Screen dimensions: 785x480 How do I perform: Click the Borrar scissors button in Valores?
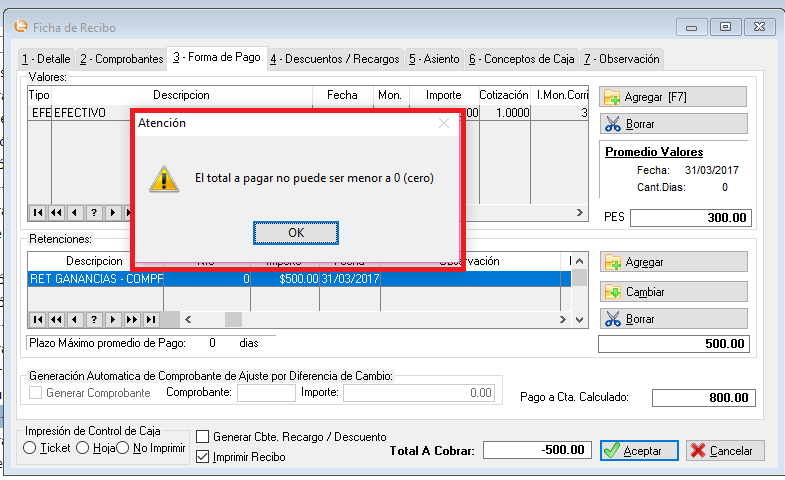point(673,124)
